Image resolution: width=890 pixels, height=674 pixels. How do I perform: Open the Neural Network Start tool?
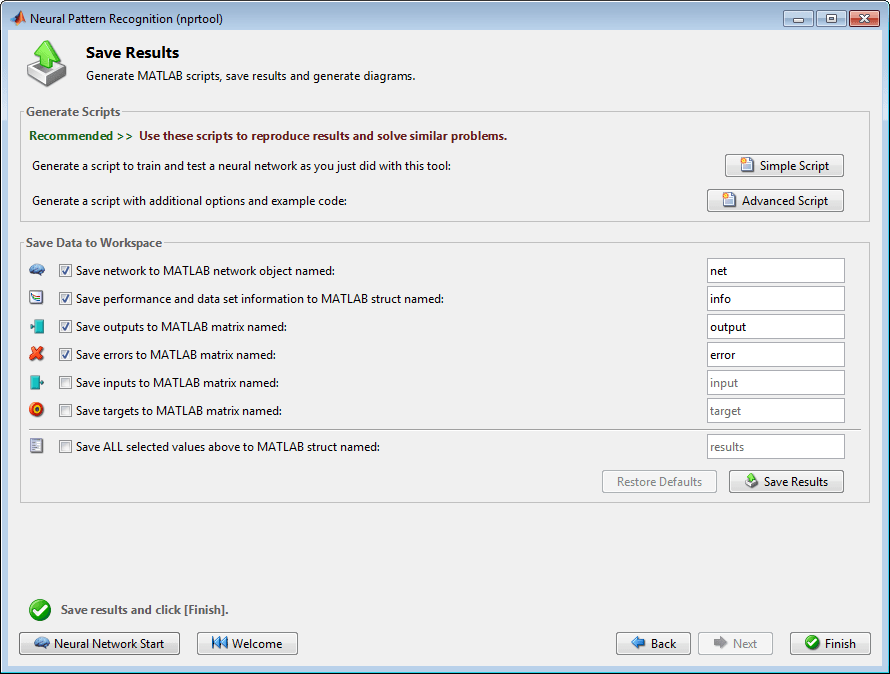pyautogui.click(x=99, y=644)
